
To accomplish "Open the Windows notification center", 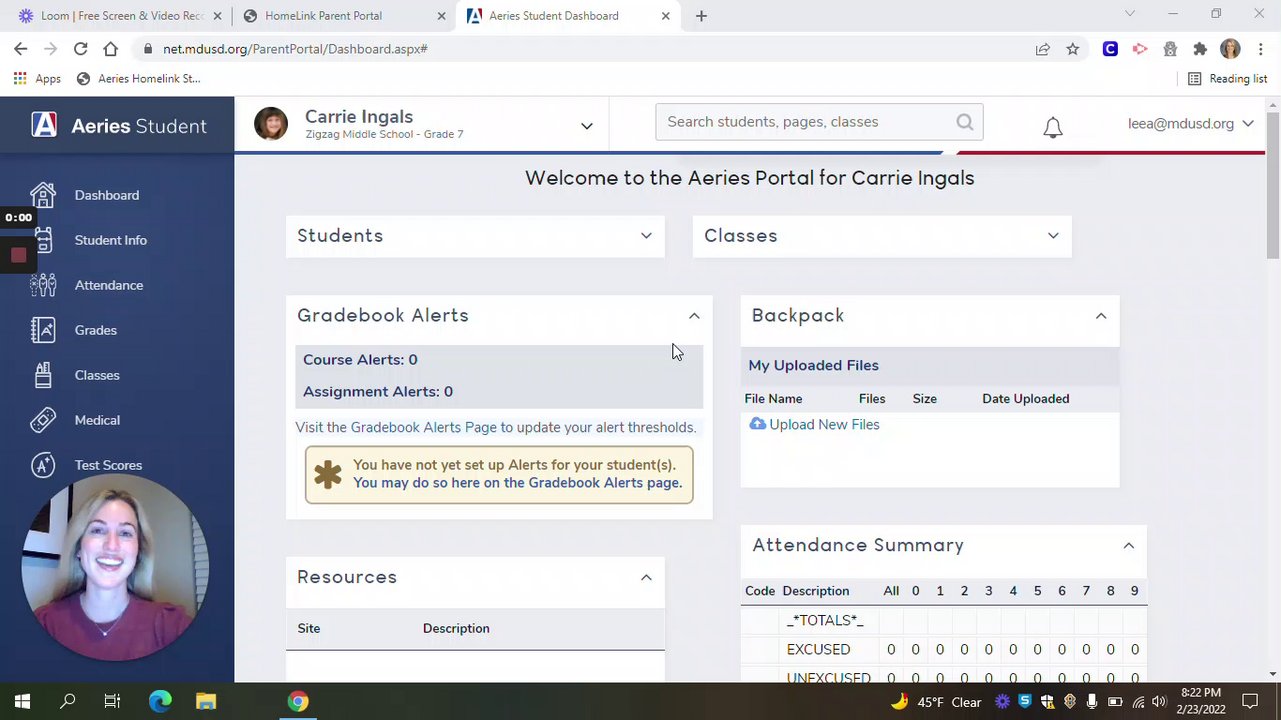I will (1250, 701).
